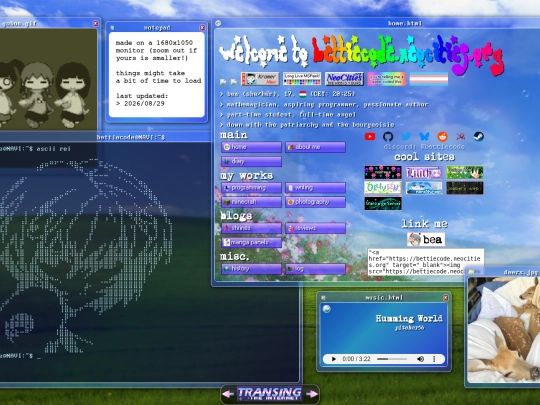Mute the Humming World audio player

pyautogui.click(x=420, y=359)
